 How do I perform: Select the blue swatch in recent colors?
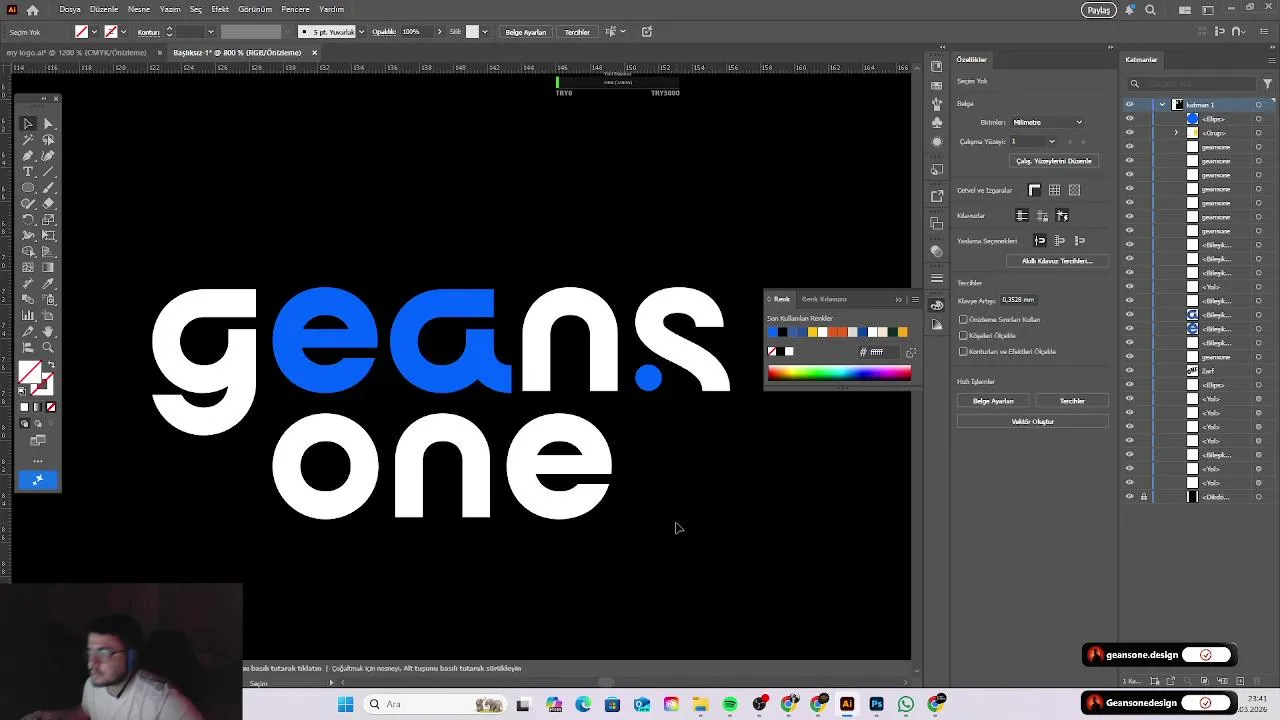[772, 332]
